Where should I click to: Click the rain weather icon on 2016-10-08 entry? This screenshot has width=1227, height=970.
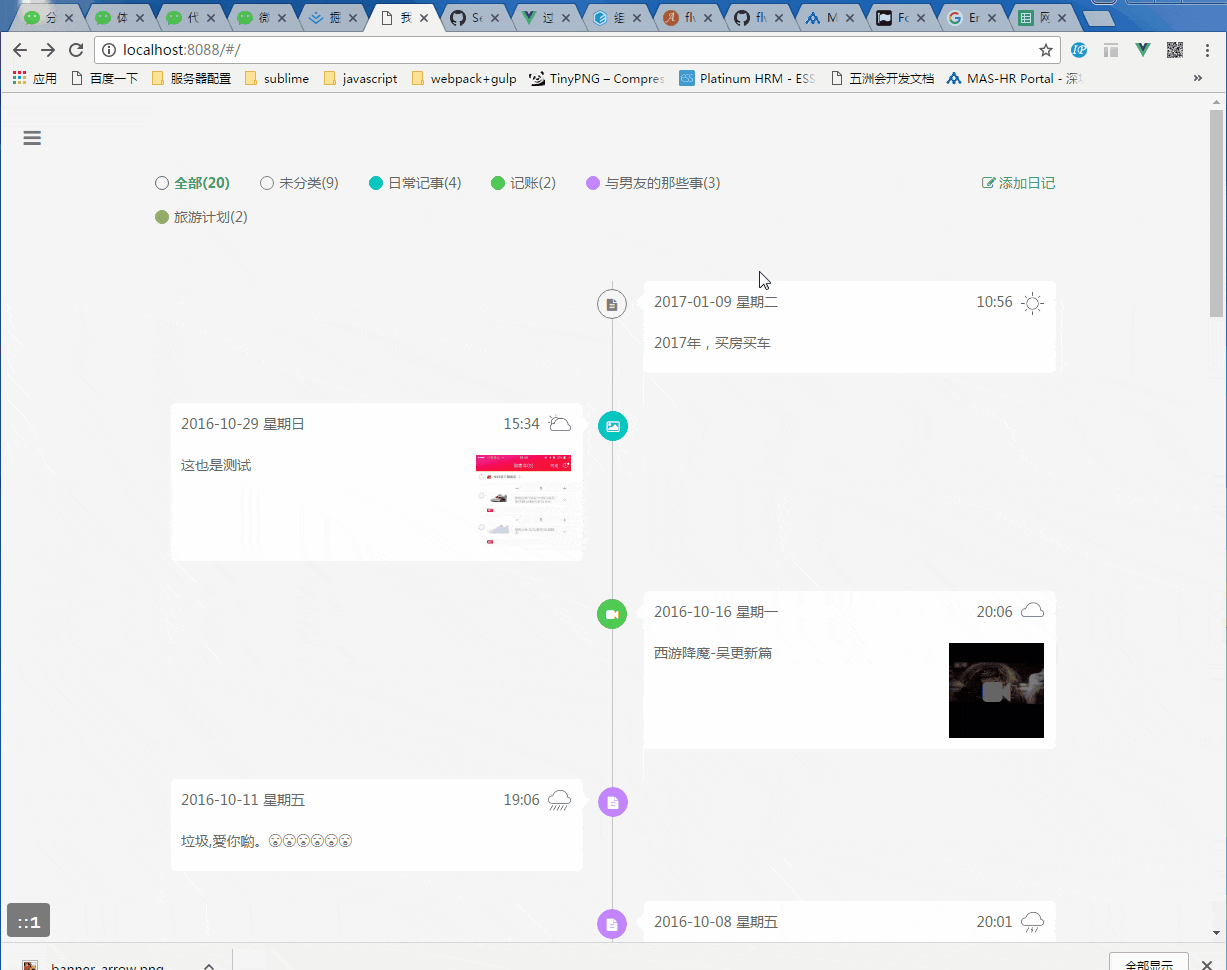pyautogui.click(x=1033, y=922)
